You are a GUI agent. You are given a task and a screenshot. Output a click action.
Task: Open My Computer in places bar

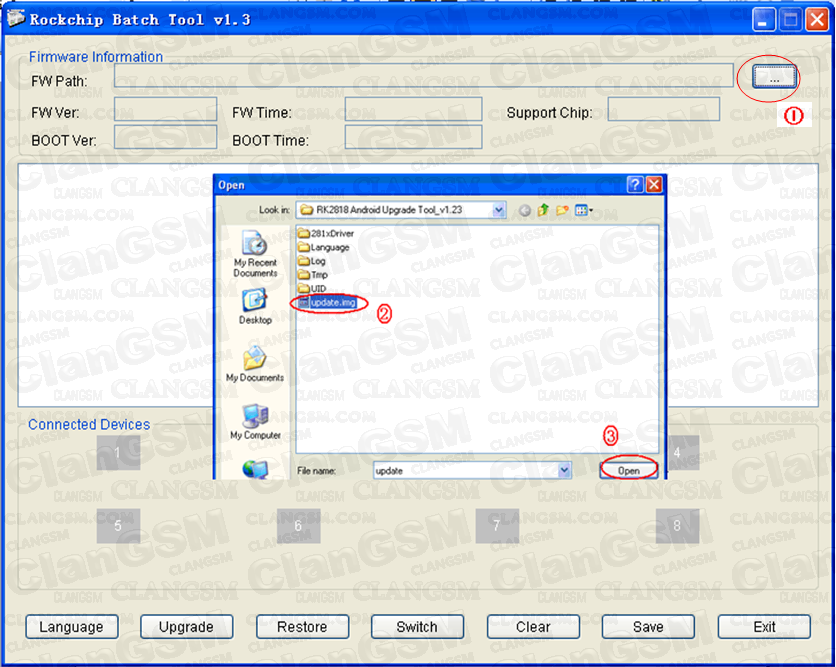[255, 422]
